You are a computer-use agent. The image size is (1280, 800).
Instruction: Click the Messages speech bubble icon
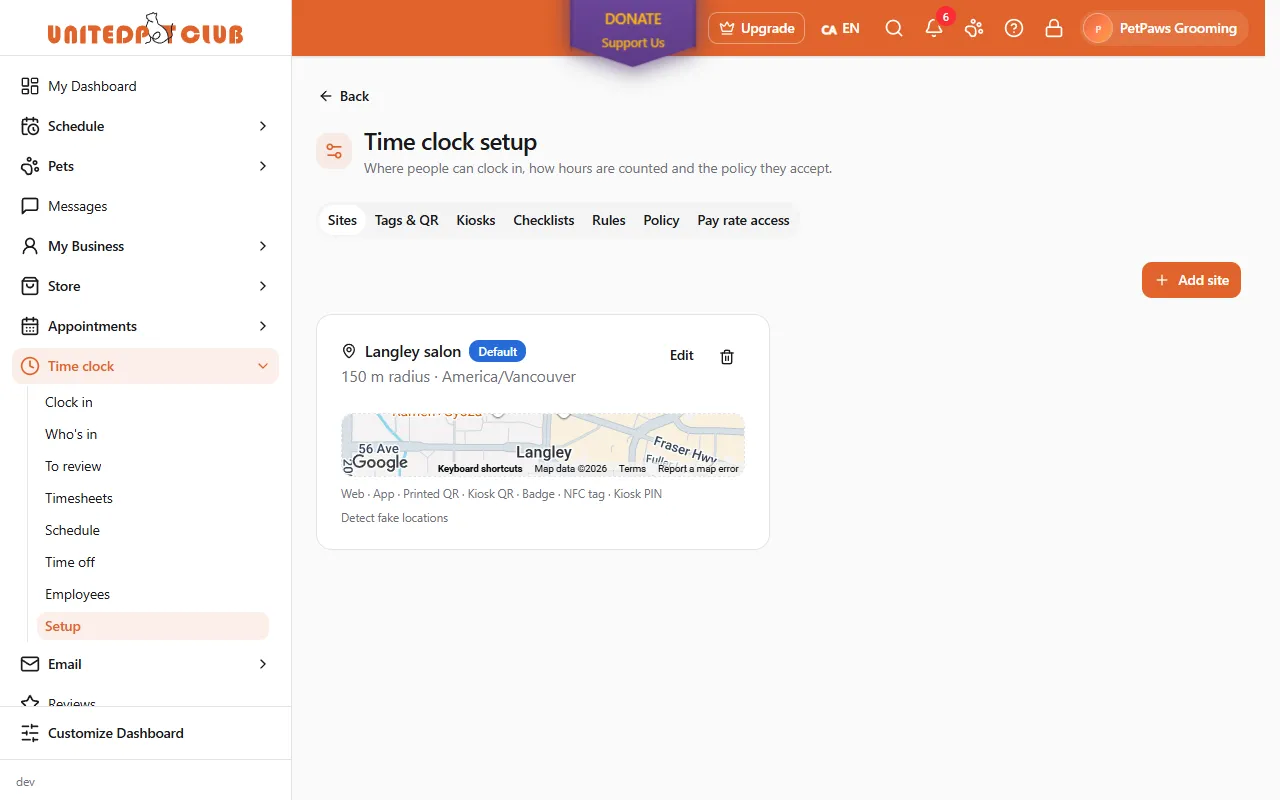(x=30, y=206)
